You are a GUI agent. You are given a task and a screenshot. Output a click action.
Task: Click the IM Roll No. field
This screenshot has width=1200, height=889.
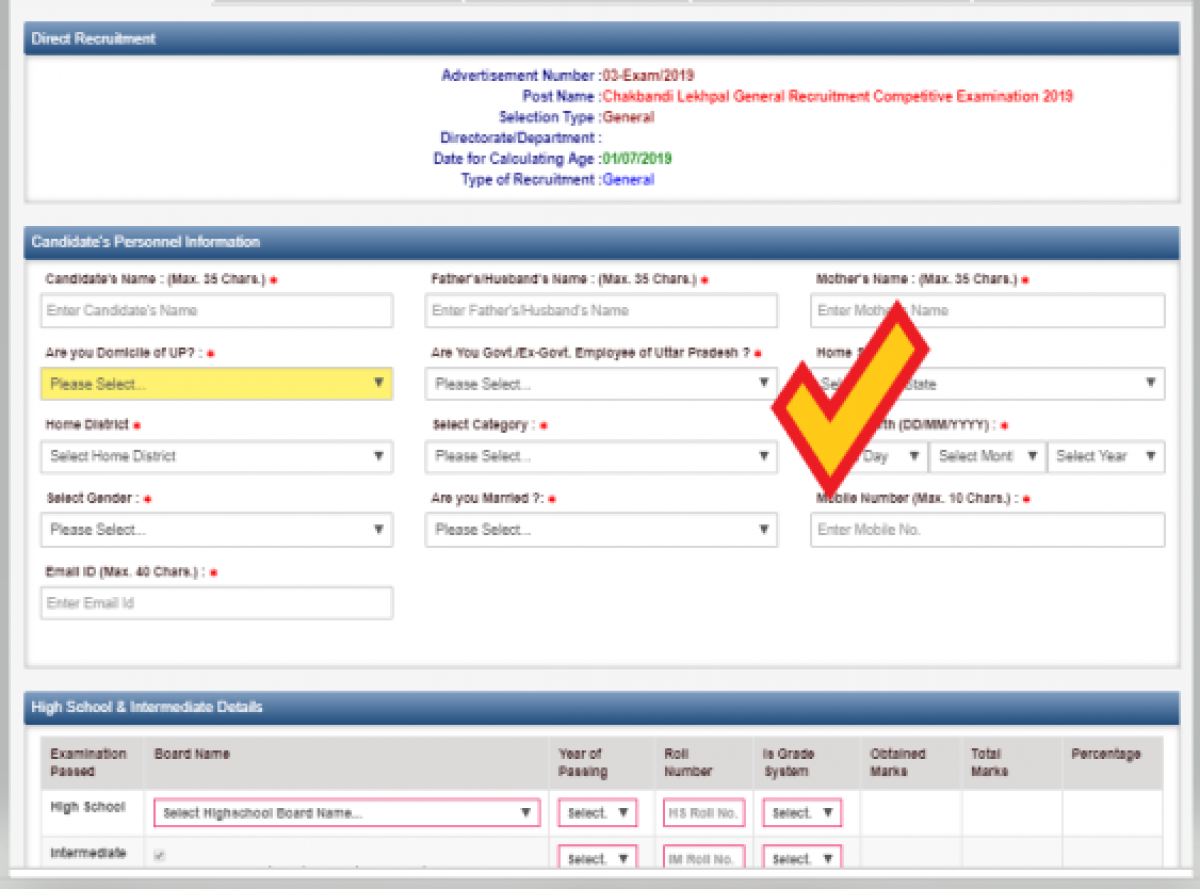point(703,859)
